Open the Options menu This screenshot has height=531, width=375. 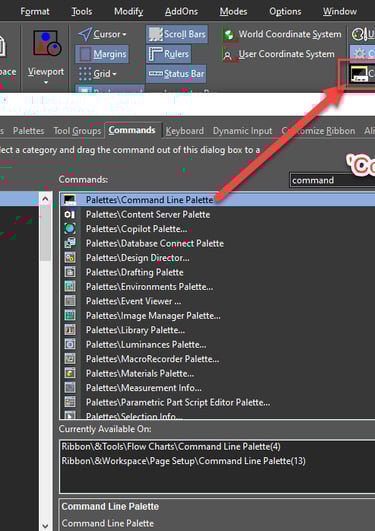[x=285, y=12]
